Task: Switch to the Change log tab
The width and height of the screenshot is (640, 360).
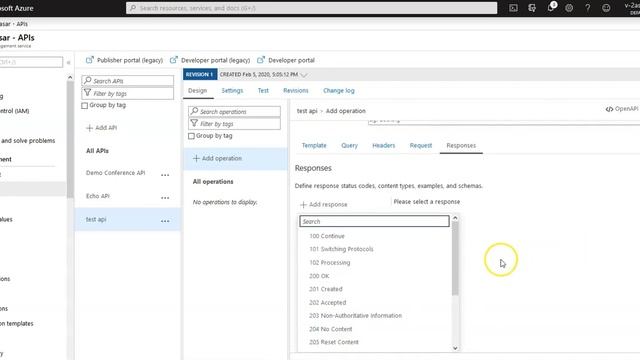Action: click(339, 91)
